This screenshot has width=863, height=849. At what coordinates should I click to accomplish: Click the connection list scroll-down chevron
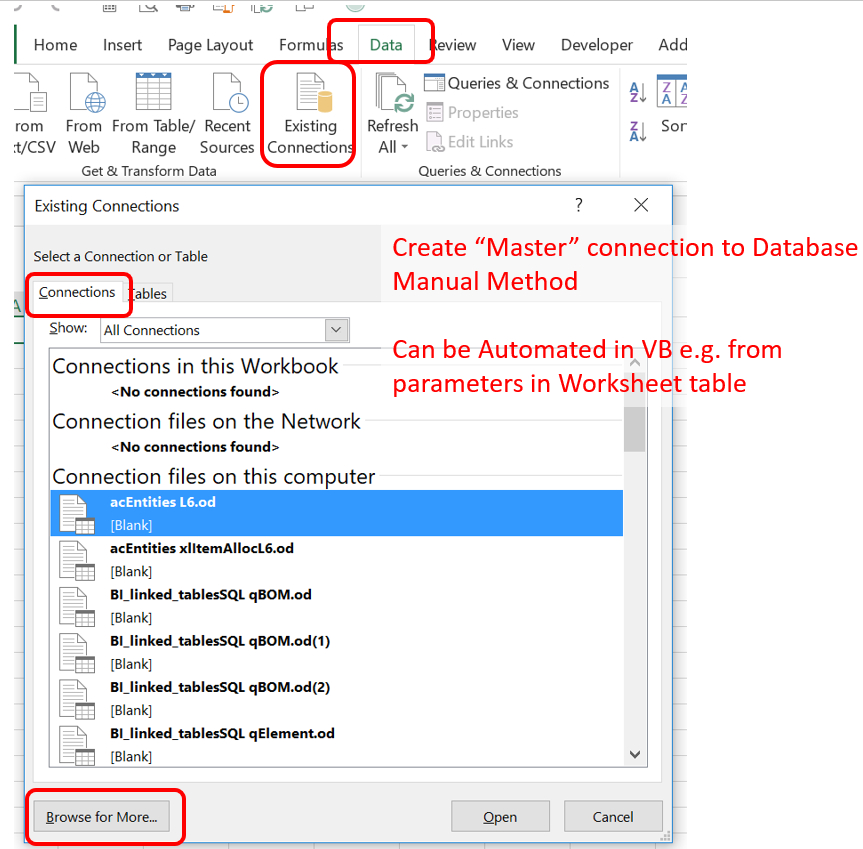(634, 753)
